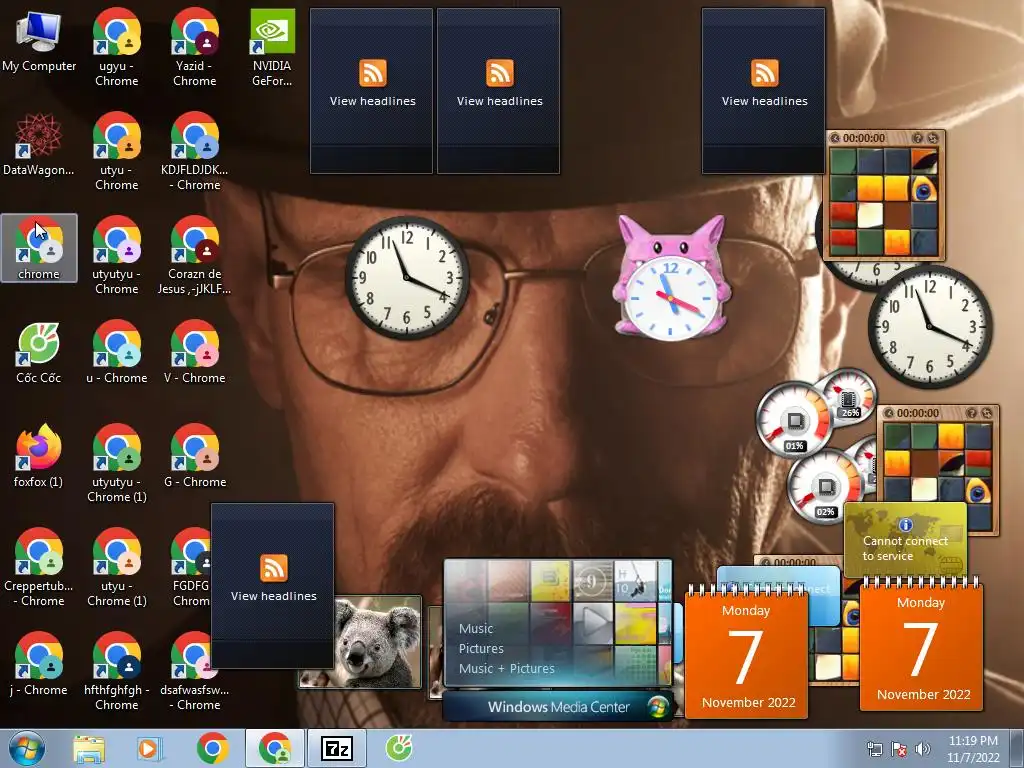Switch to the active Chrome profile taskbar window

point(275,748)
